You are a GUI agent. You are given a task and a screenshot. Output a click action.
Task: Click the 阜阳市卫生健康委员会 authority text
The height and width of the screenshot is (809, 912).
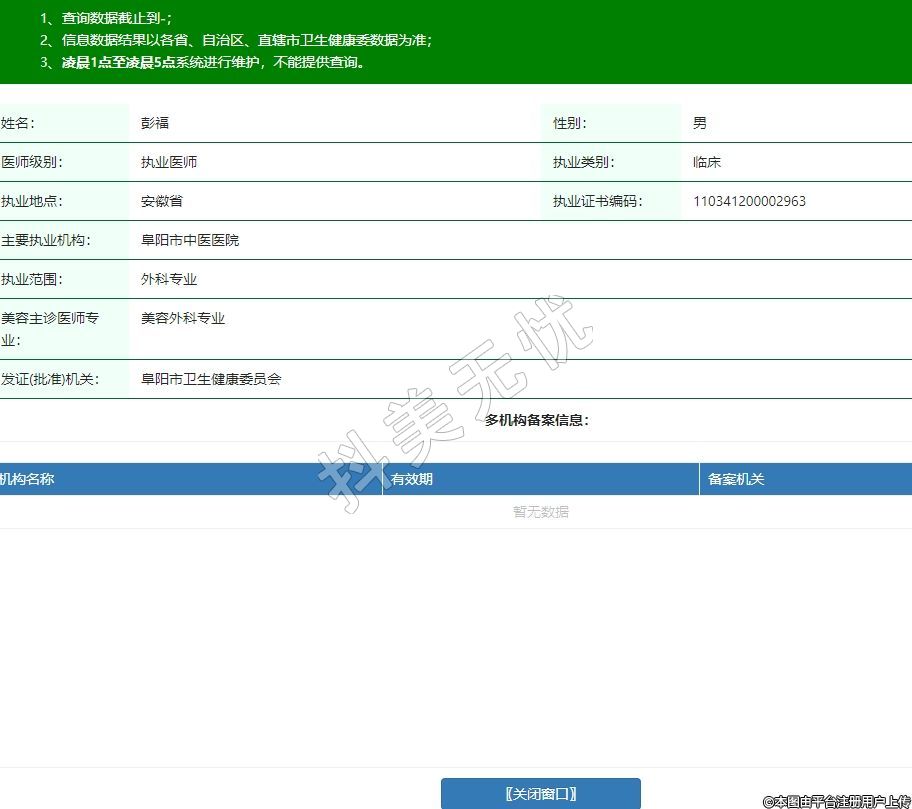[211, 379]
